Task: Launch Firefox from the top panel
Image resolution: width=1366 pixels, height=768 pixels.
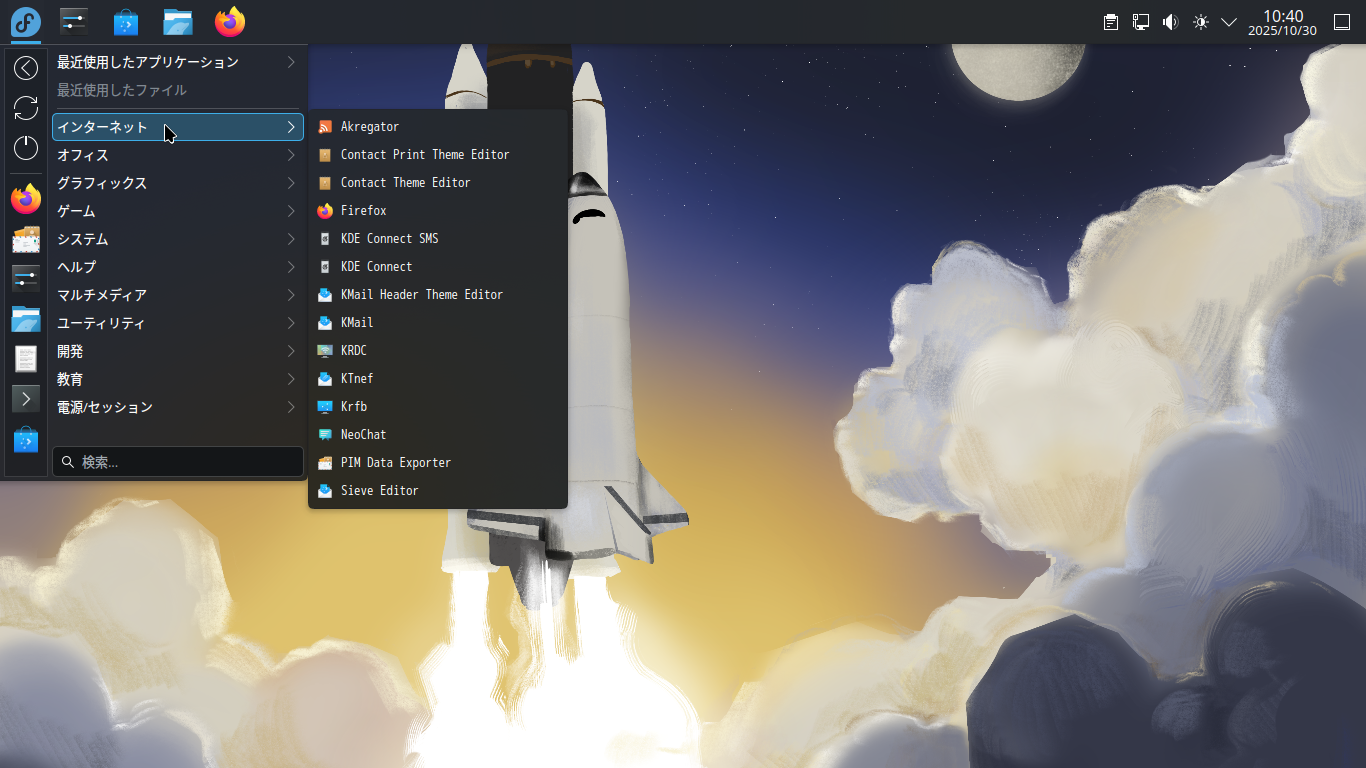Action: (230, 22)
